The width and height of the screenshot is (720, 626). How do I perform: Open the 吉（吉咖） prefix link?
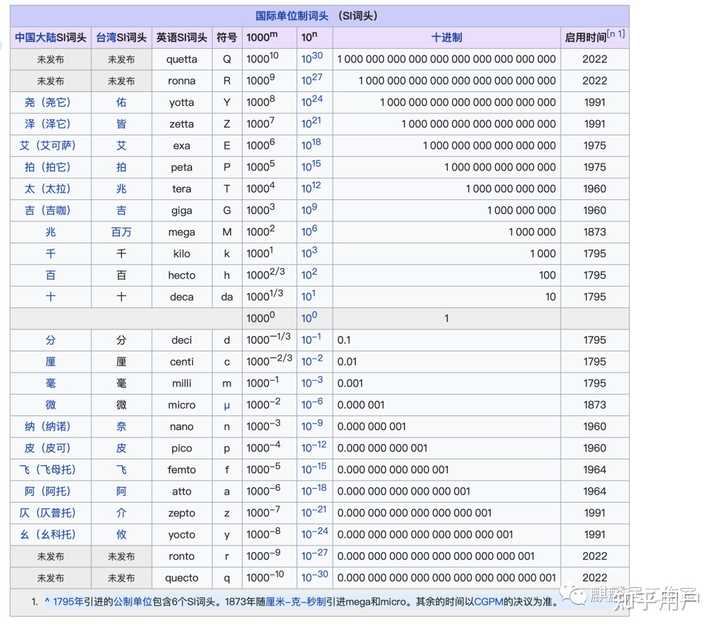click(48, 210)
